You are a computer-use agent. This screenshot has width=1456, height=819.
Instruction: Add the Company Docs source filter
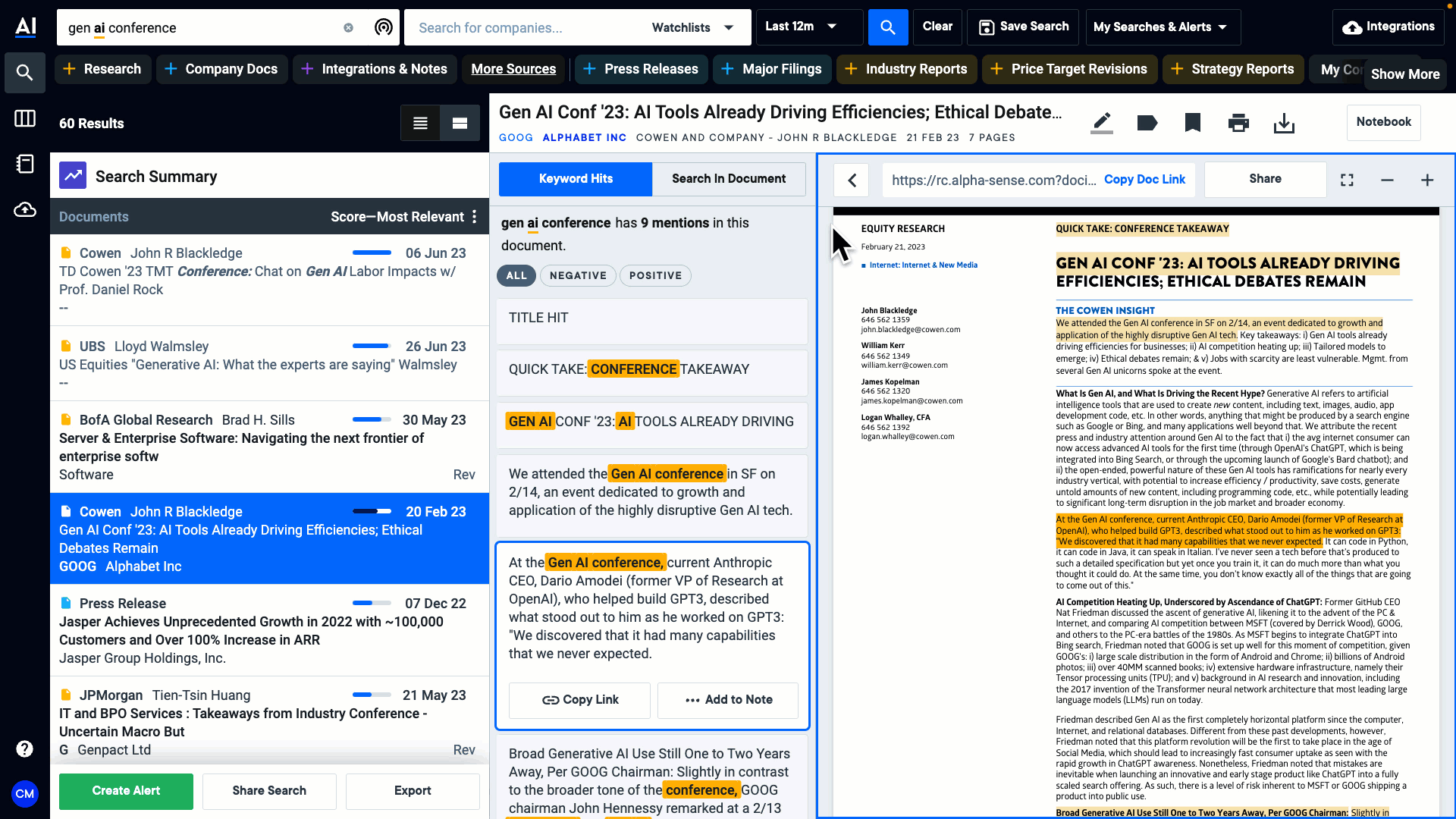pos(221,69)
